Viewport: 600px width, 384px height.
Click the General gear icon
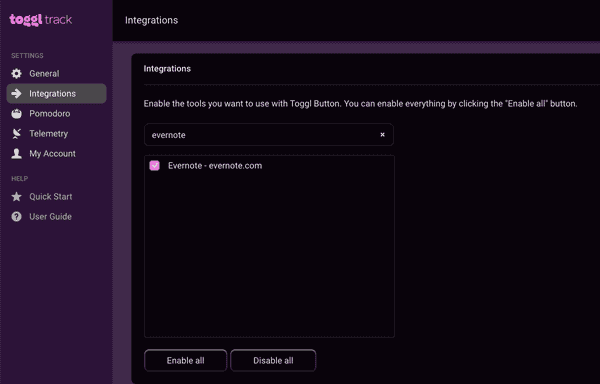click(x=16, y=73)
